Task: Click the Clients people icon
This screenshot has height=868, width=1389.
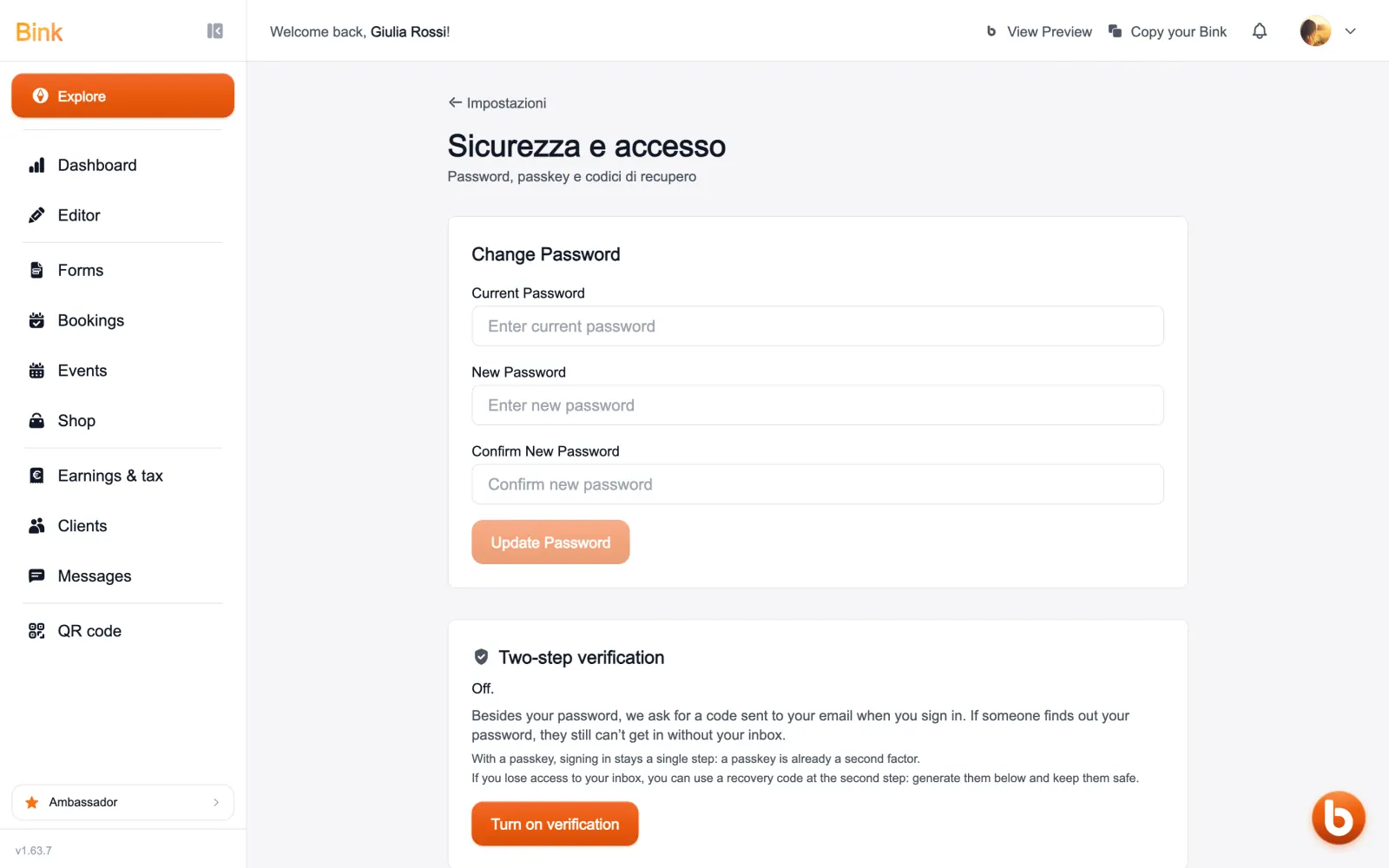Action: [36, 526]
